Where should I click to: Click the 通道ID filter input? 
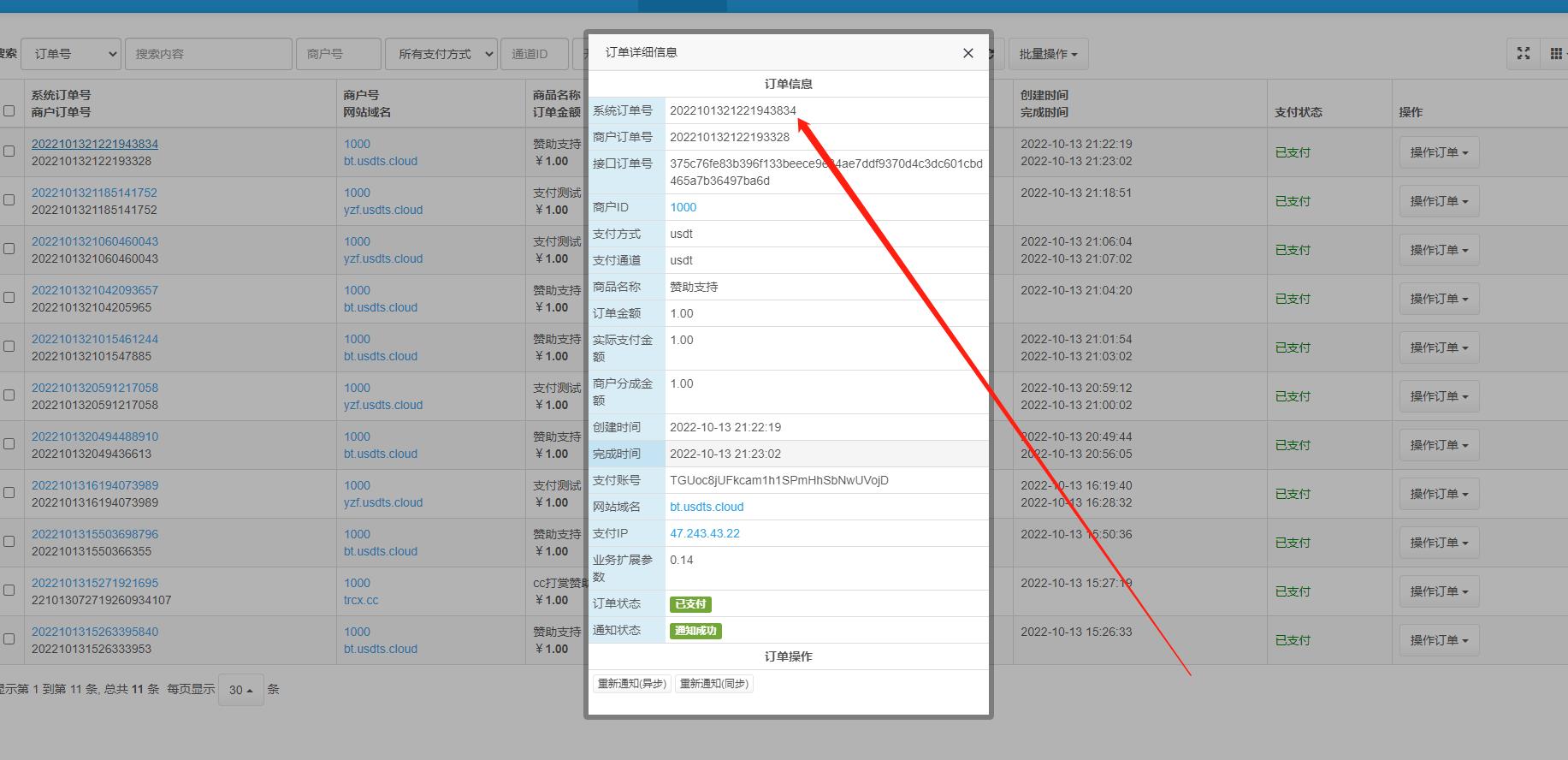(535, 54)
